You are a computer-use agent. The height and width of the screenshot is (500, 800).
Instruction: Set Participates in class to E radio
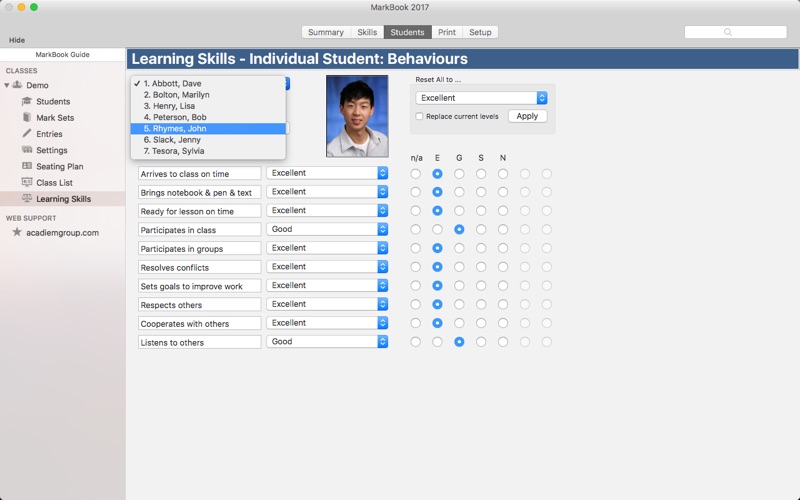click(437, 230)
